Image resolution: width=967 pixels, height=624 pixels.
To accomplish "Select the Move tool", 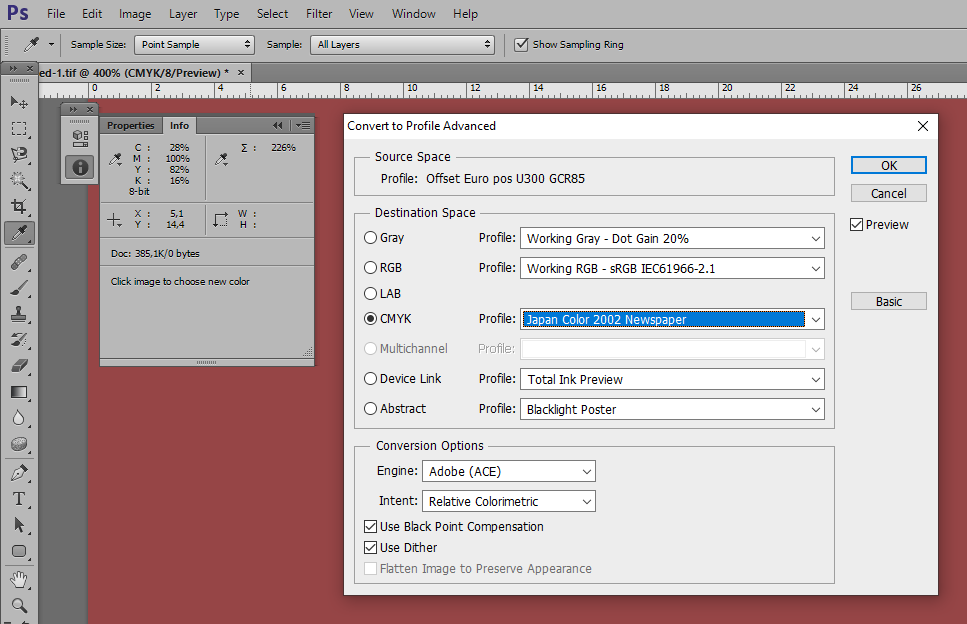I will pos(19,102).
